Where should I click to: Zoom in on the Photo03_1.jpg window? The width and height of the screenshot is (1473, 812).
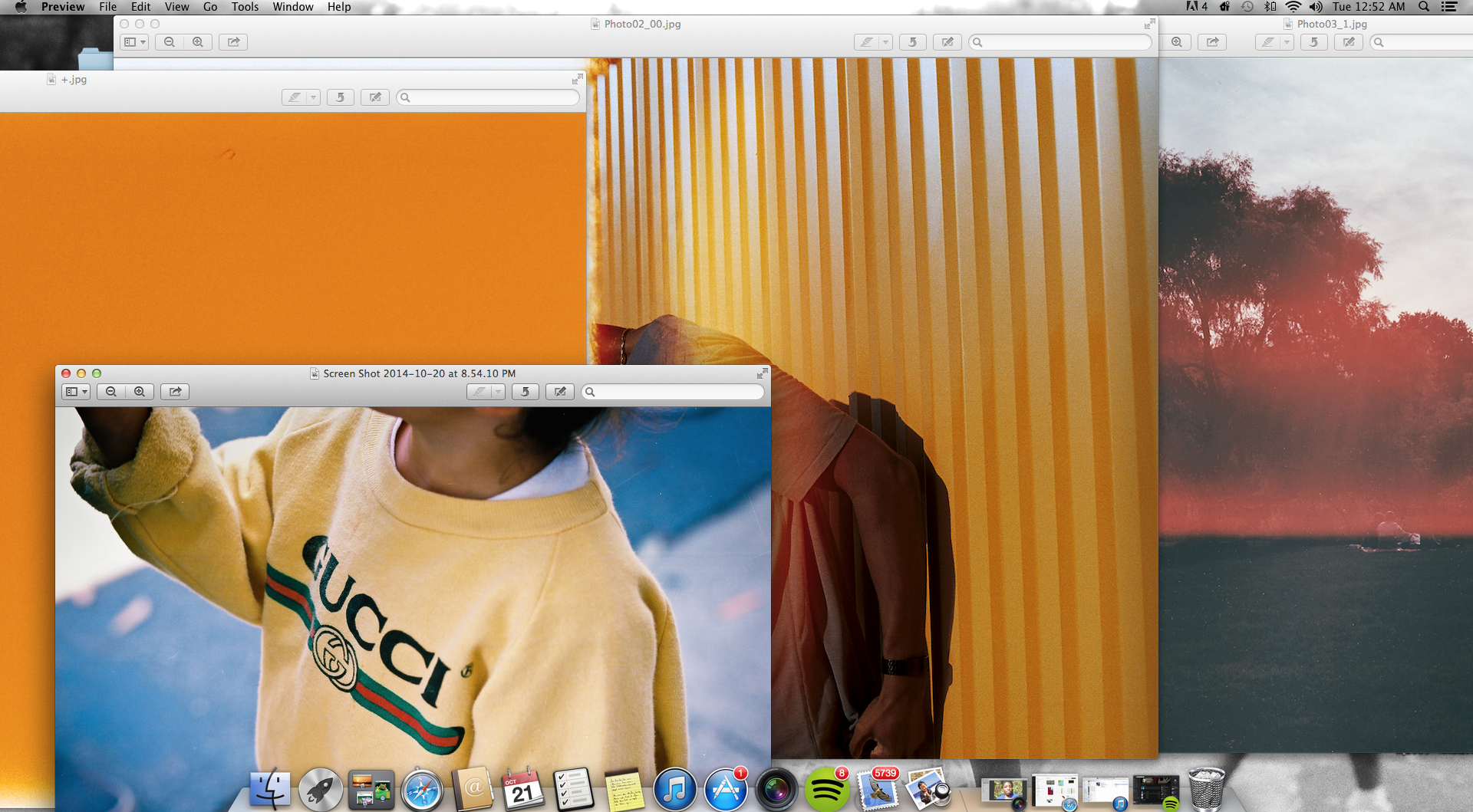[1177, 42]
